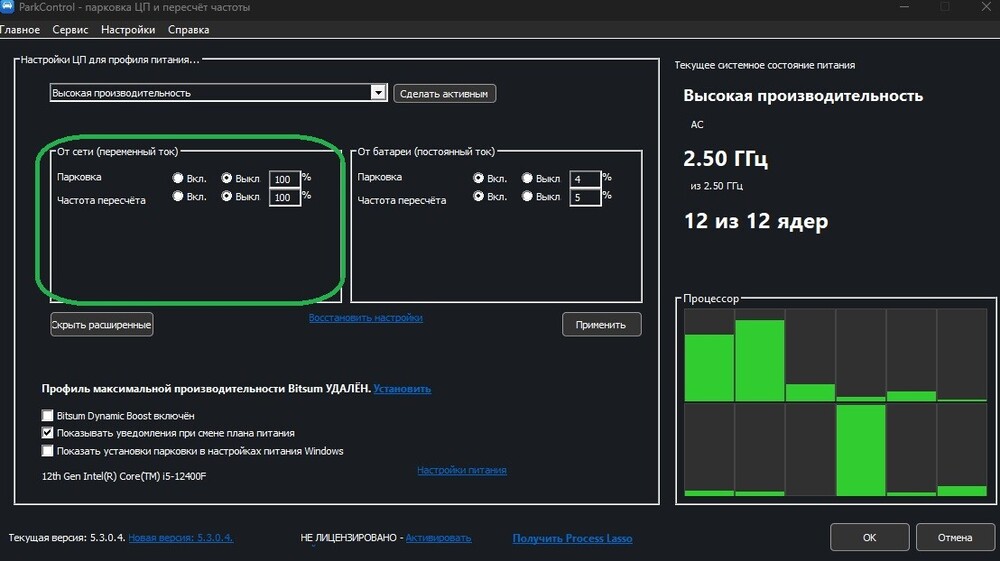Toggle Показать установки парковки в настройках checkbox
The width and height of the screenshot is (1000, 561).
[47, 451]
